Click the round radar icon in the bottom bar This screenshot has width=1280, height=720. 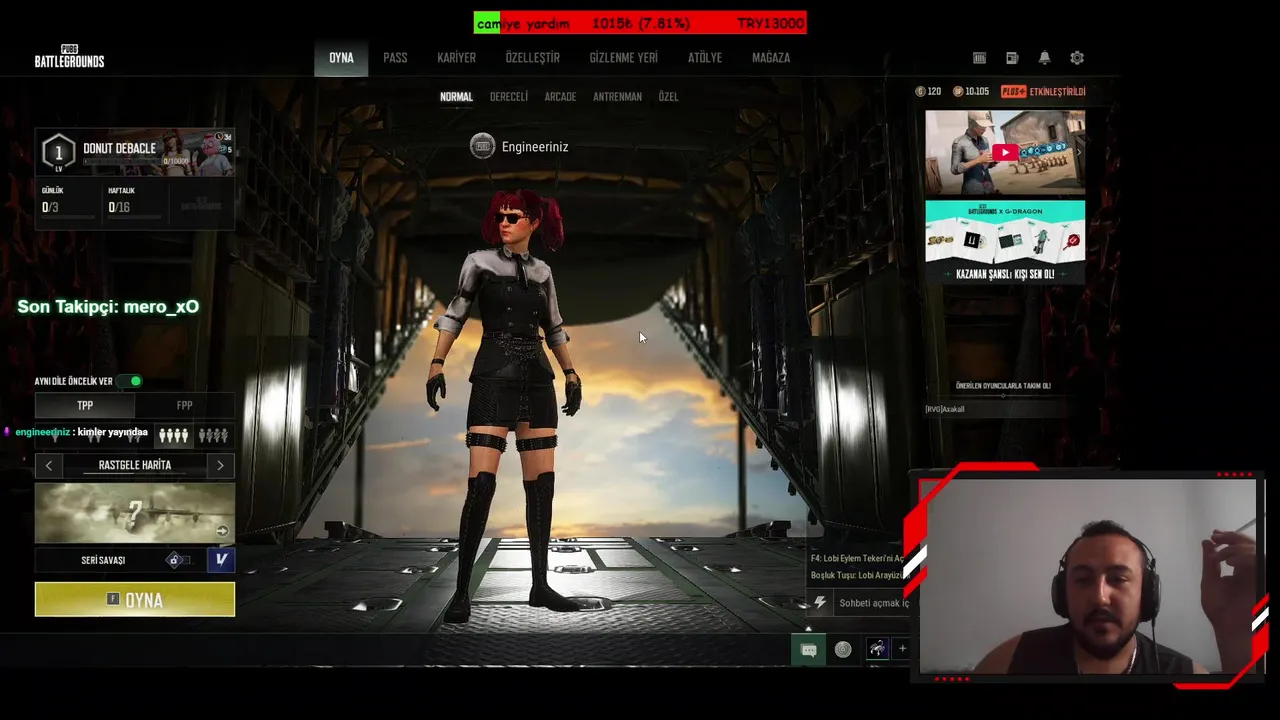[843, 650]
